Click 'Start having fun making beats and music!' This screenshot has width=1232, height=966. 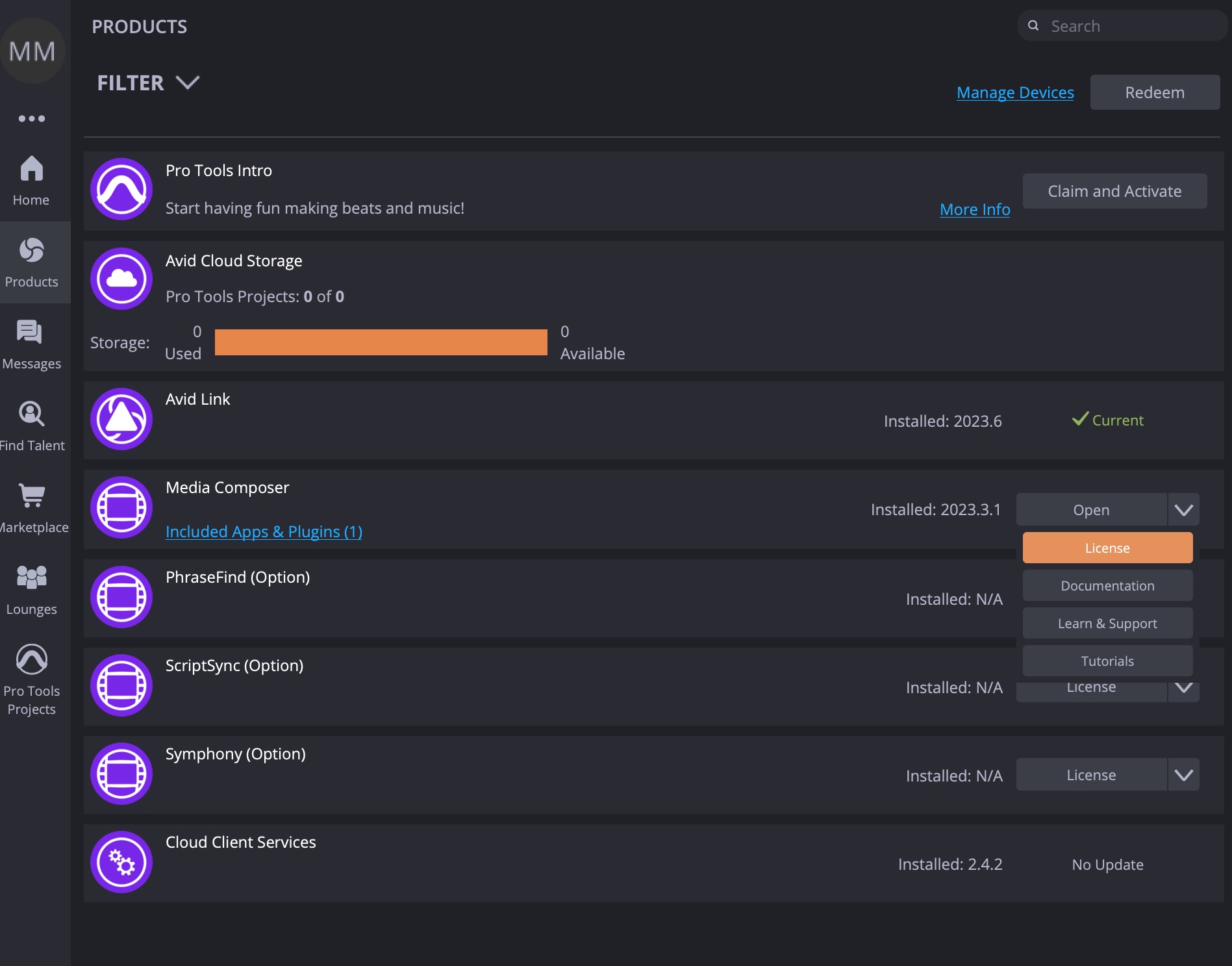pos(315,208)
